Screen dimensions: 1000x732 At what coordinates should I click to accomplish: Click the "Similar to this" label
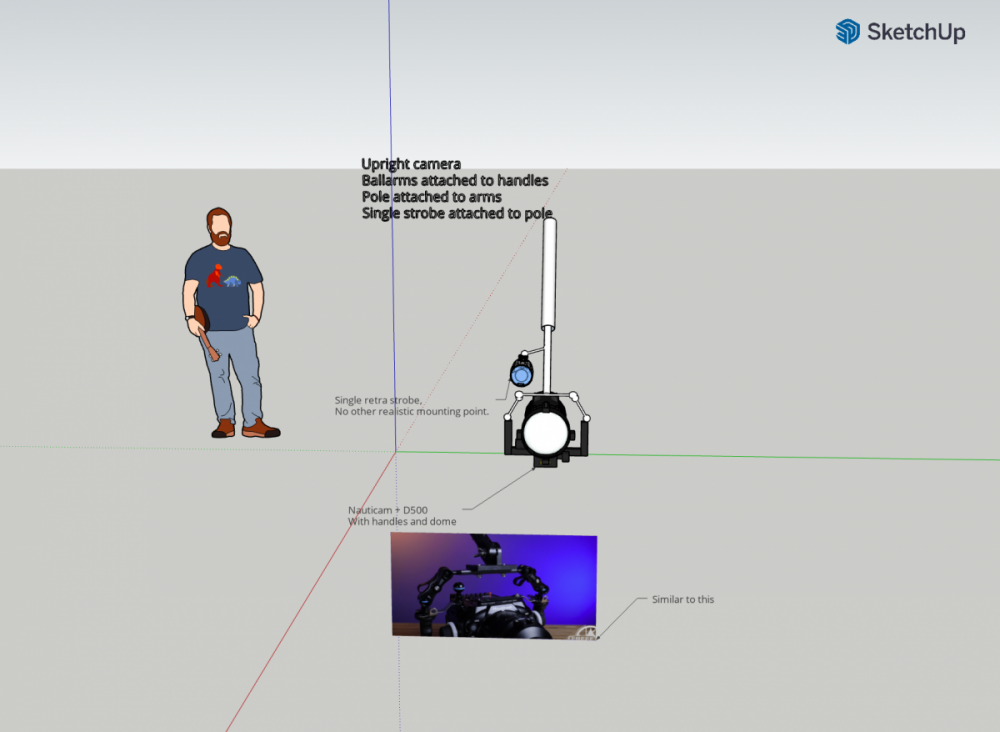[682, 599]
